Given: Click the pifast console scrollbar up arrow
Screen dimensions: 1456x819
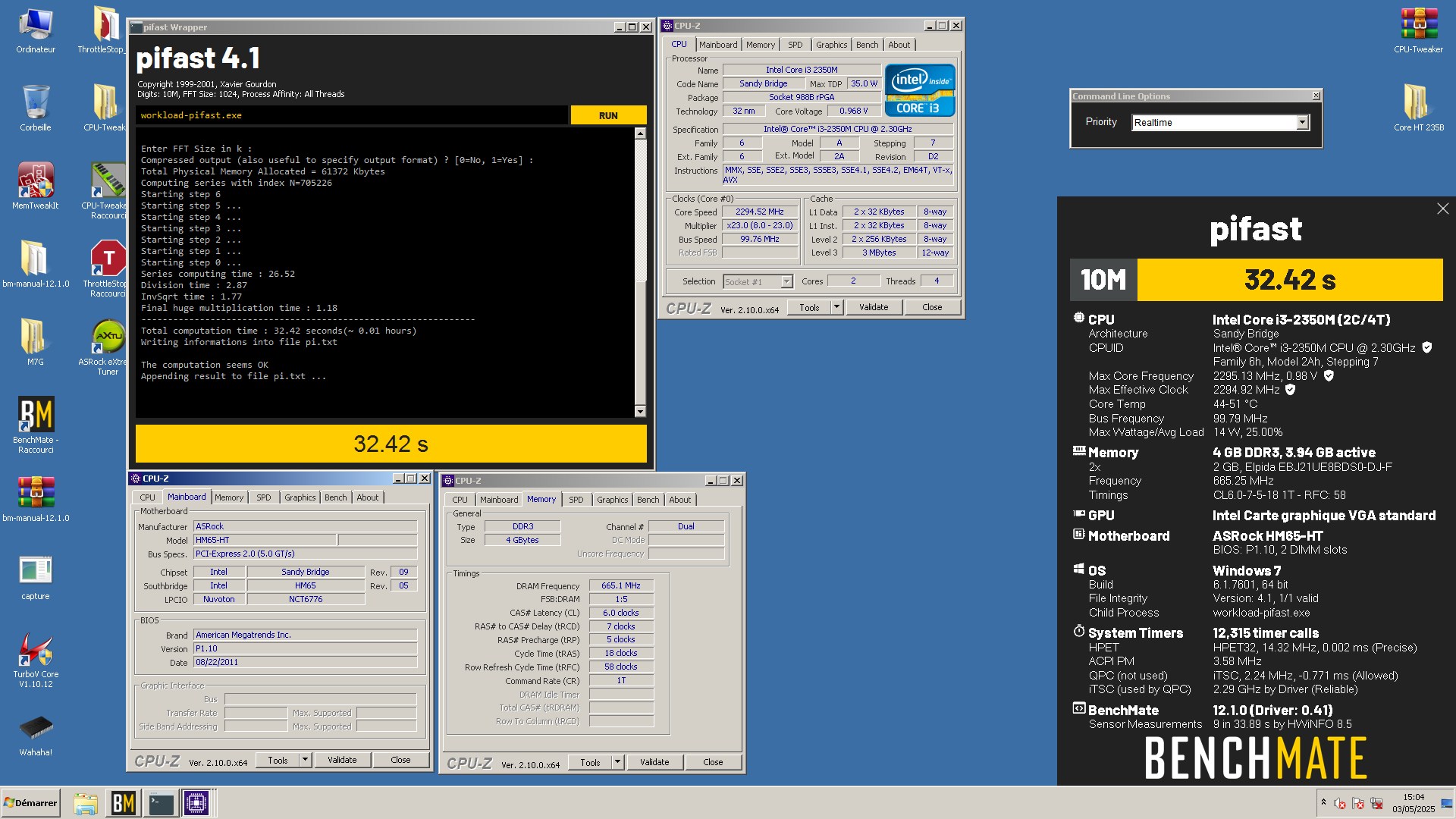Looking at the screenshot, I should (x=640, y=133).
